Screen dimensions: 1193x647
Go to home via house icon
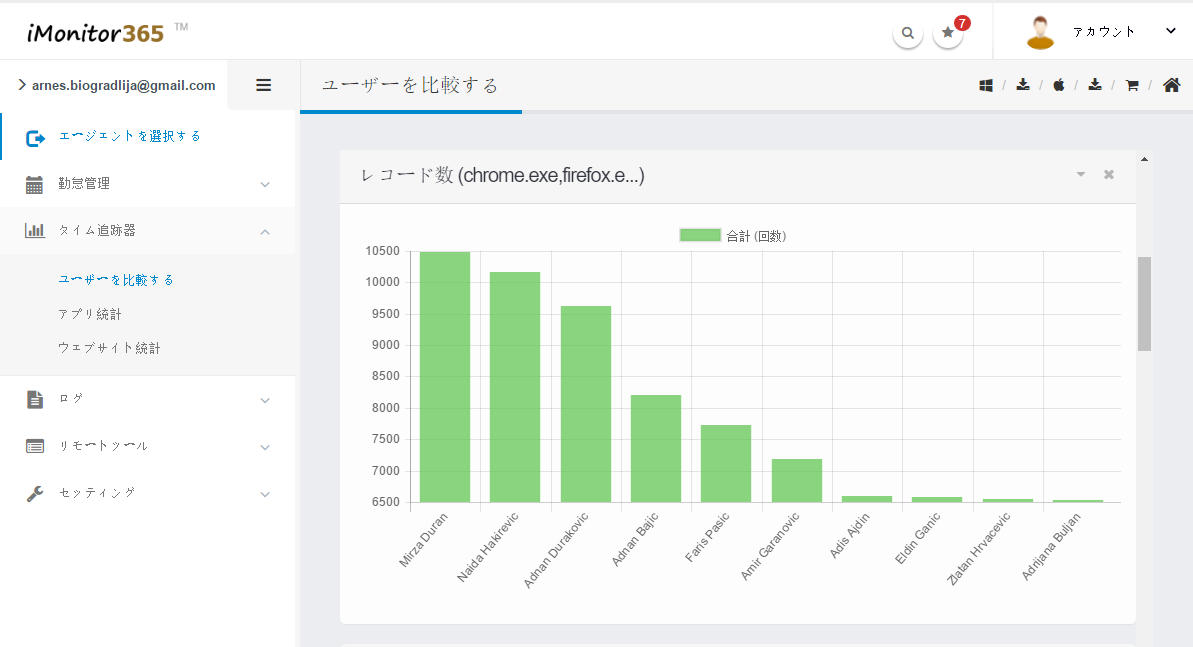click(x=1172, y=86)
